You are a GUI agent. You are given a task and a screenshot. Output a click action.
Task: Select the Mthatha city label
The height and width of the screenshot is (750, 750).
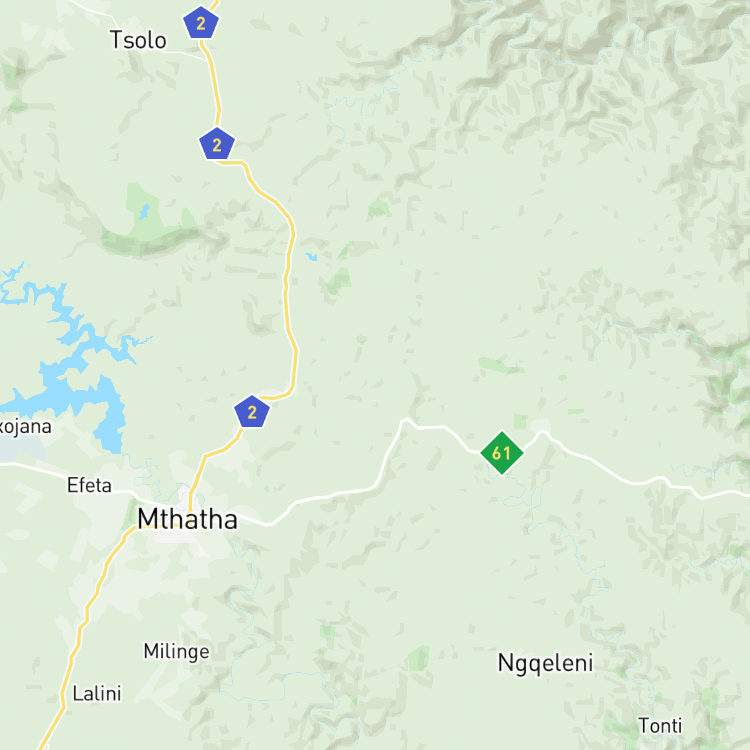tap(187, 519)
